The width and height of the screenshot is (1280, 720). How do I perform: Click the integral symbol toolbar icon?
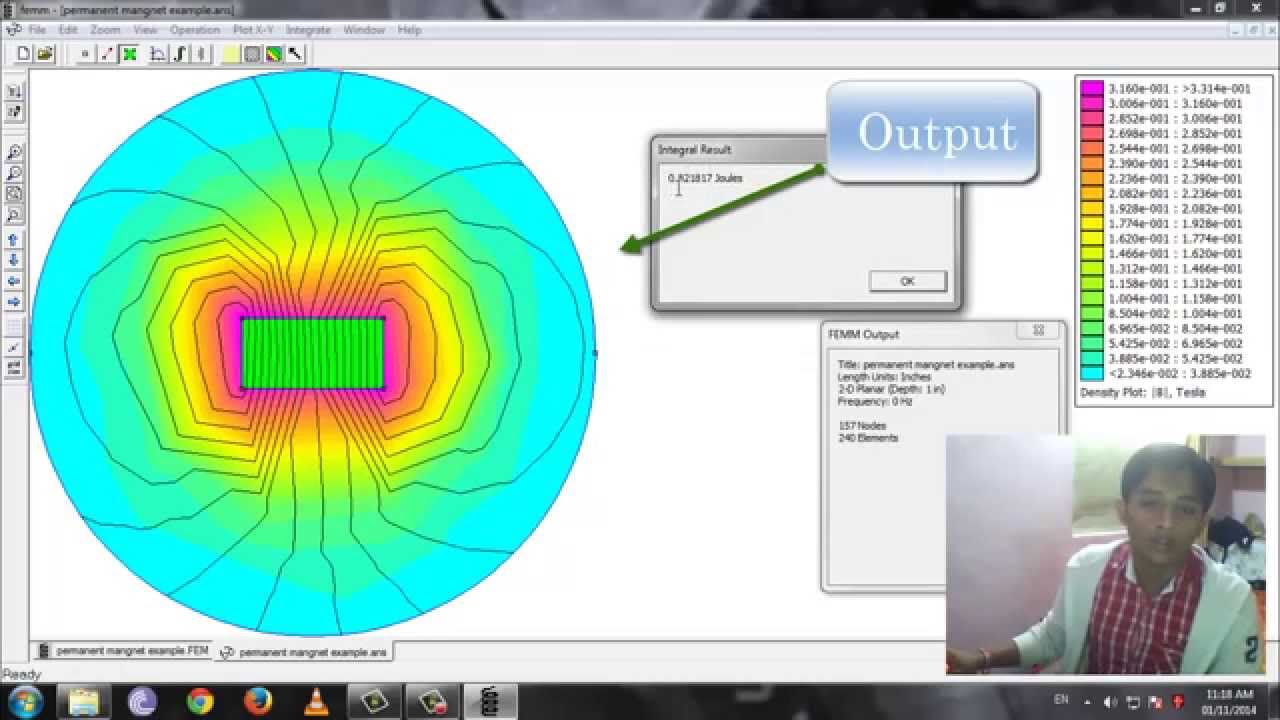[x=180, y=54]
